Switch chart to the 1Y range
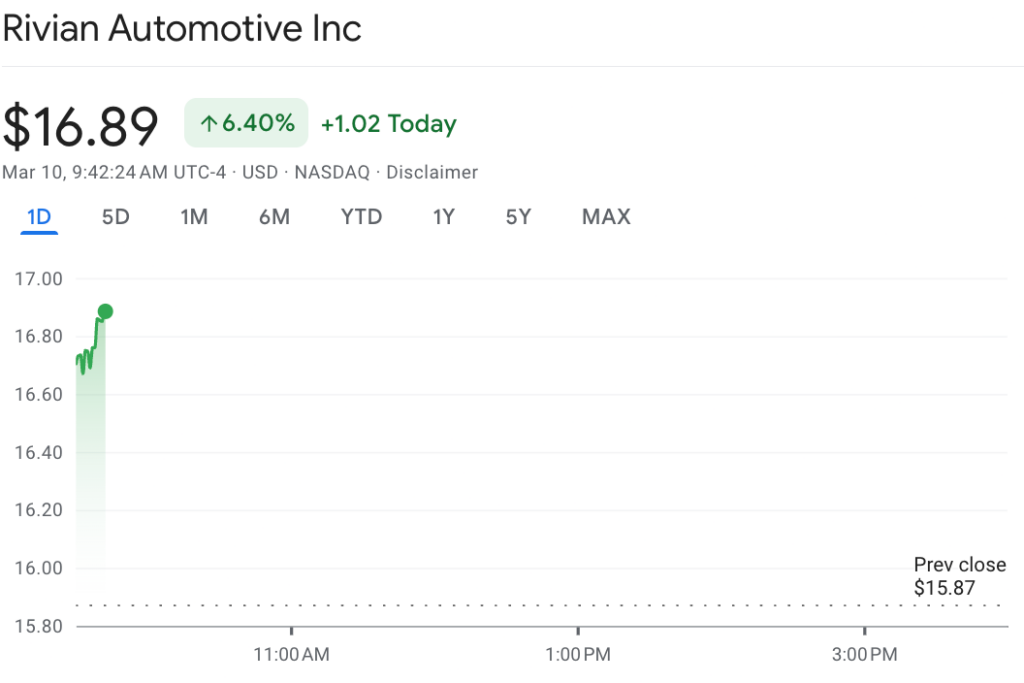1024x683 pixels. (x=444, y=217)
